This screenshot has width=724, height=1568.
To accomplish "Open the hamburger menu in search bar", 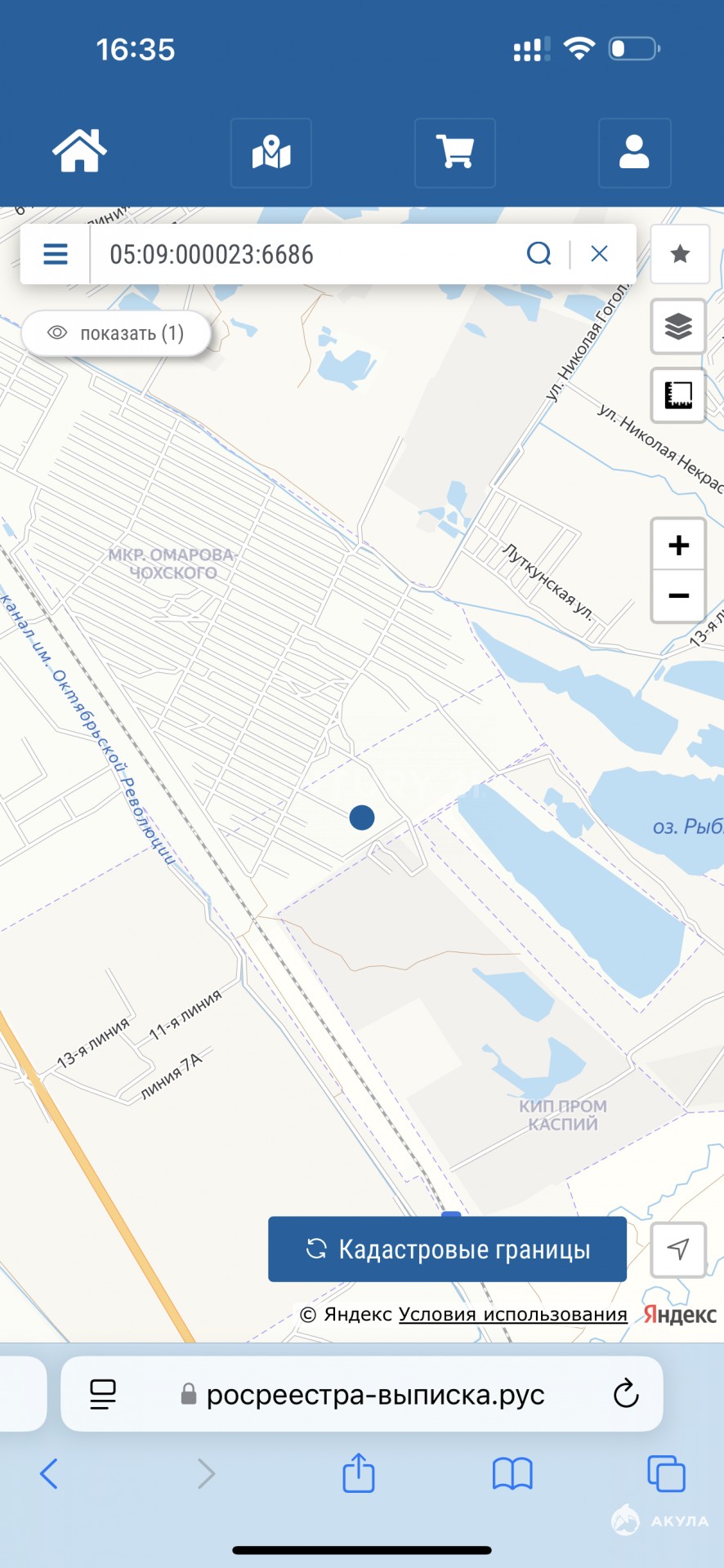I will pyautogui.click(x=56, y=254).
